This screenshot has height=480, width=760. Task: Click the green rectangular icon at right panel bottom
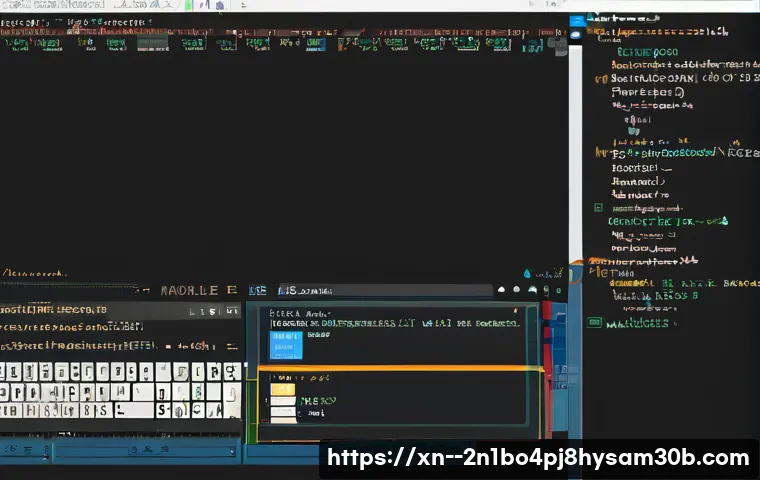(595, 322)
